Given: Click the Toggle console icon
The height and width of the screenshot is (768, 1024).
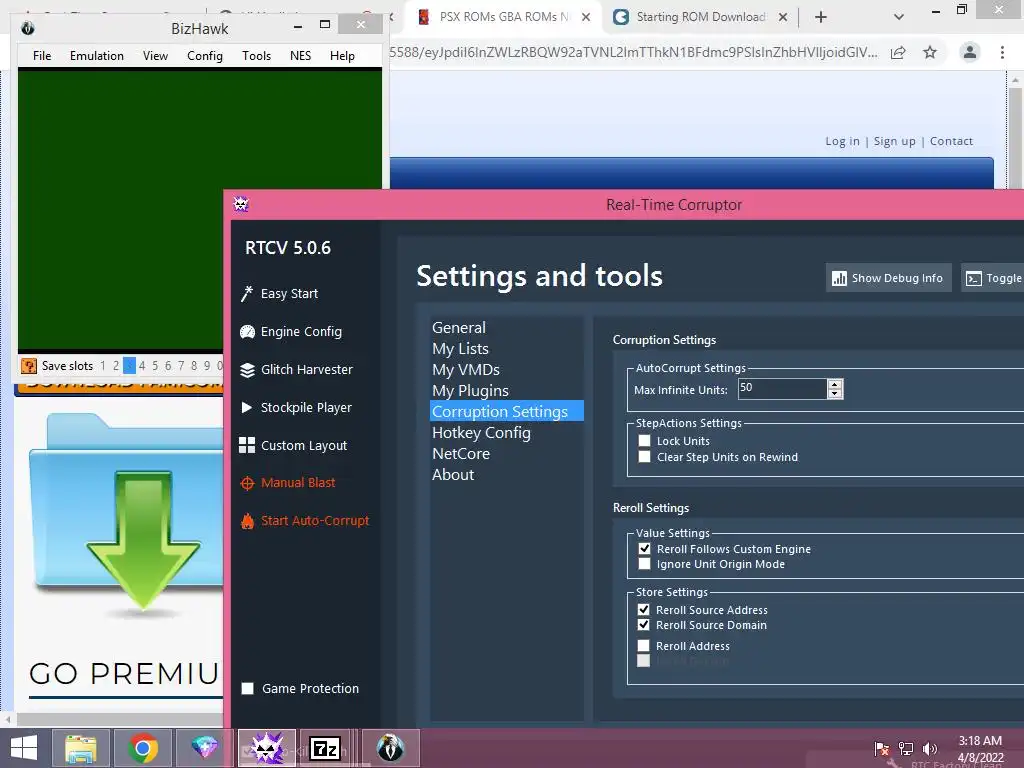Looking at the screenshot, I should pyautogui.click(x=974, y=278).
